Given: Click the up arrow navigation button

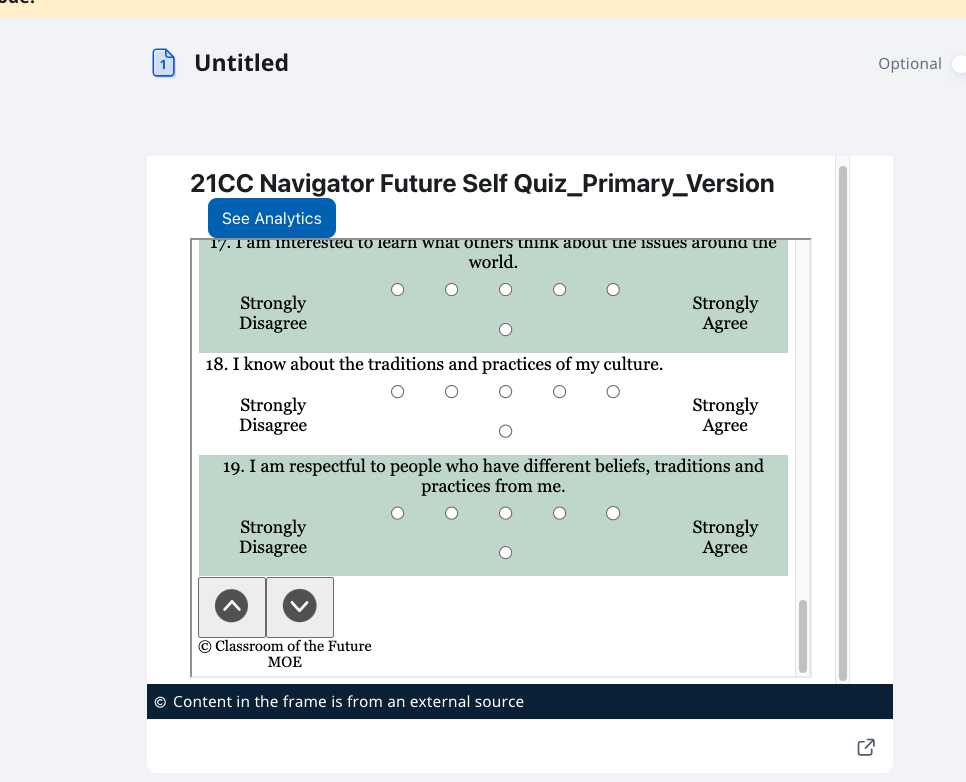Looking at the screenshot, I should coord(232,607).
